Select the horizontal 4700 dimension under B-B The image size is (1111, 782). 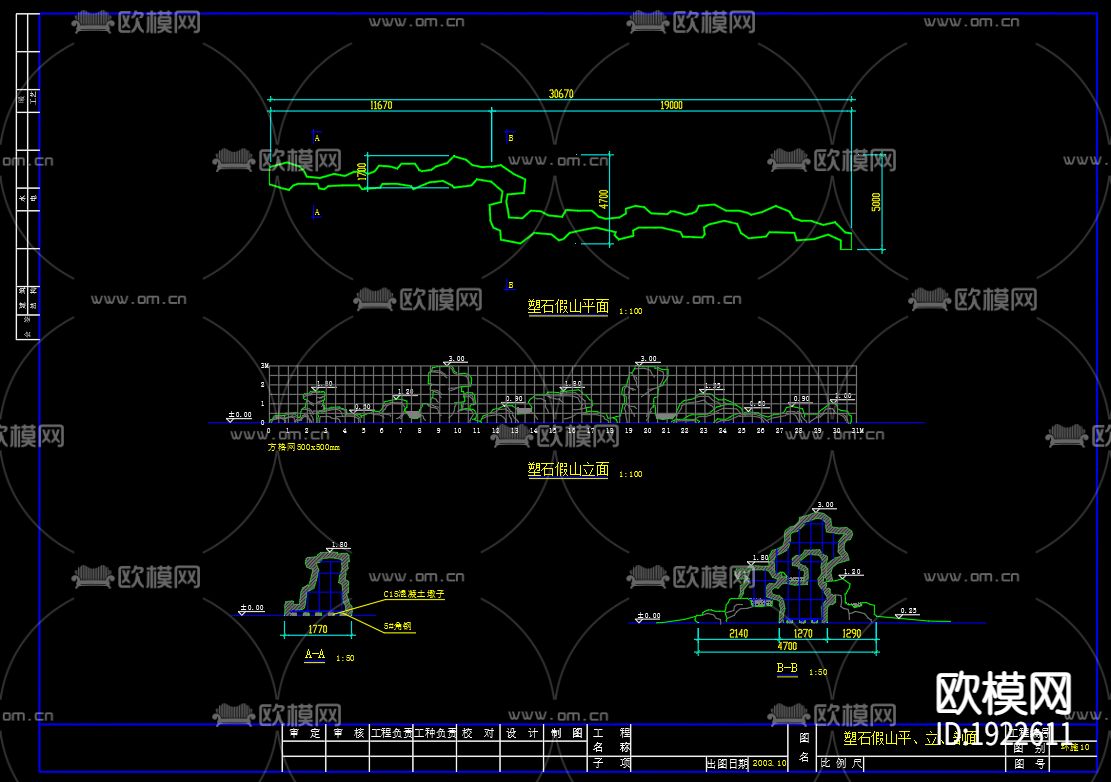[x=787, y=647]
